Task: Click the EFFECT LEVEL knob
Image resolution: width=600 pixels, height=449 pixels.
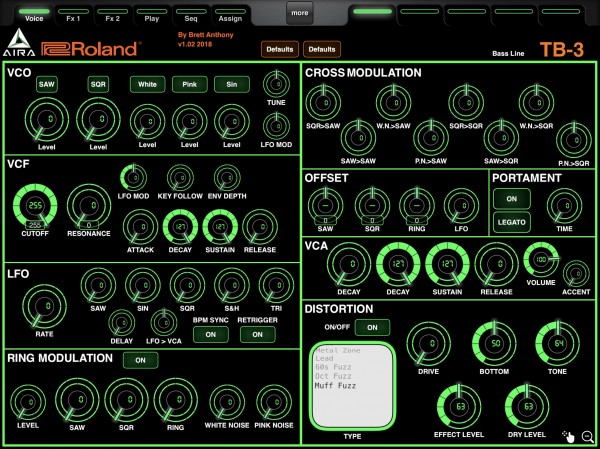Action: coord(459,407)
